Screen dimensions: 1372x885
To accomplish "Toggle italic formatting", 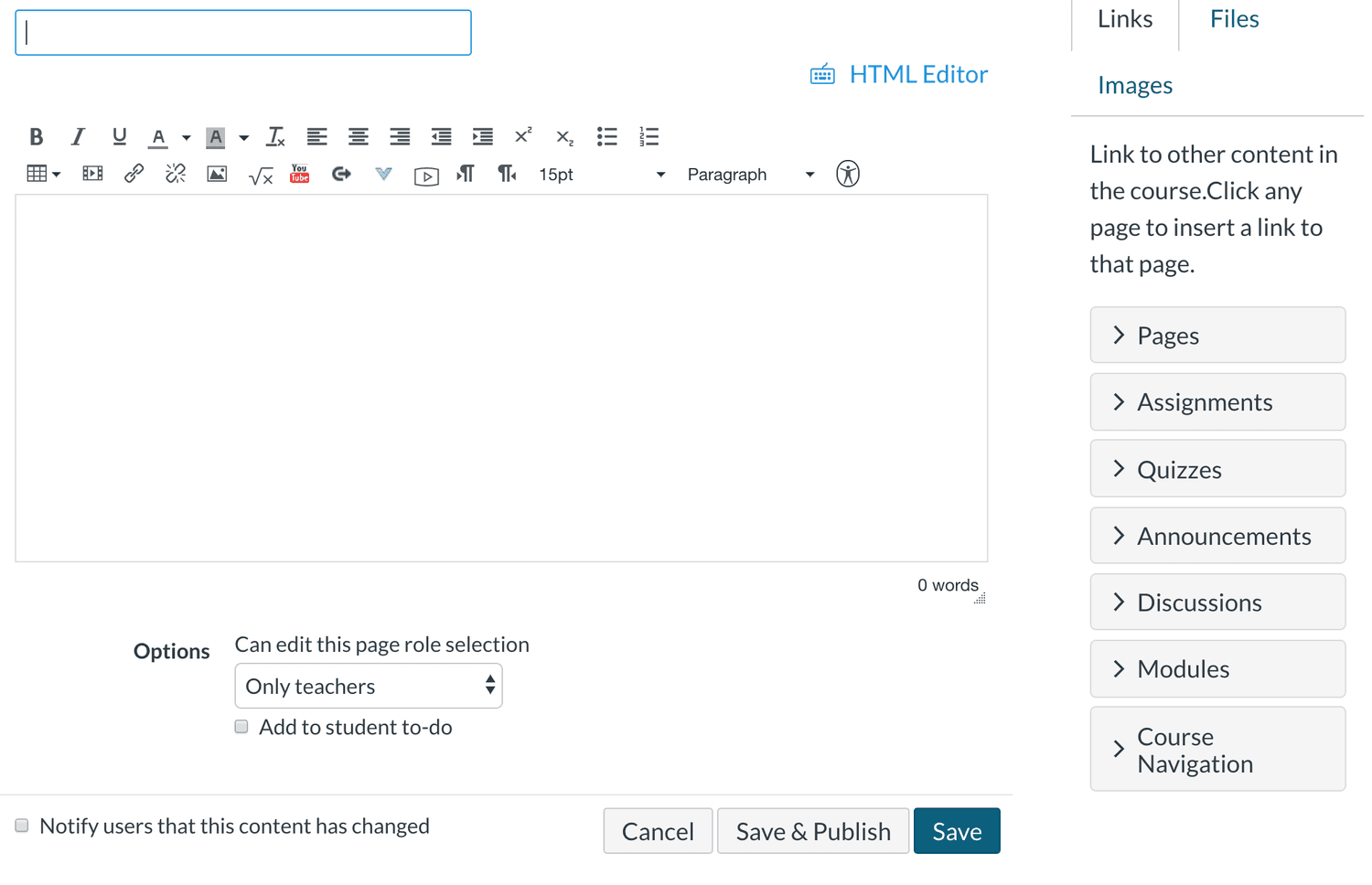I will (78, 137).
